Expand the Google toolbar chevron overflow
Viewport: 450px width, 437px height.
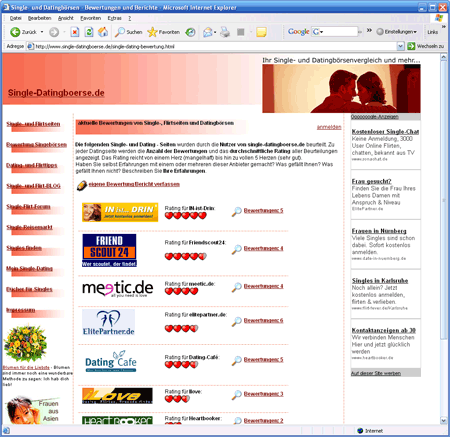point(369,30)
